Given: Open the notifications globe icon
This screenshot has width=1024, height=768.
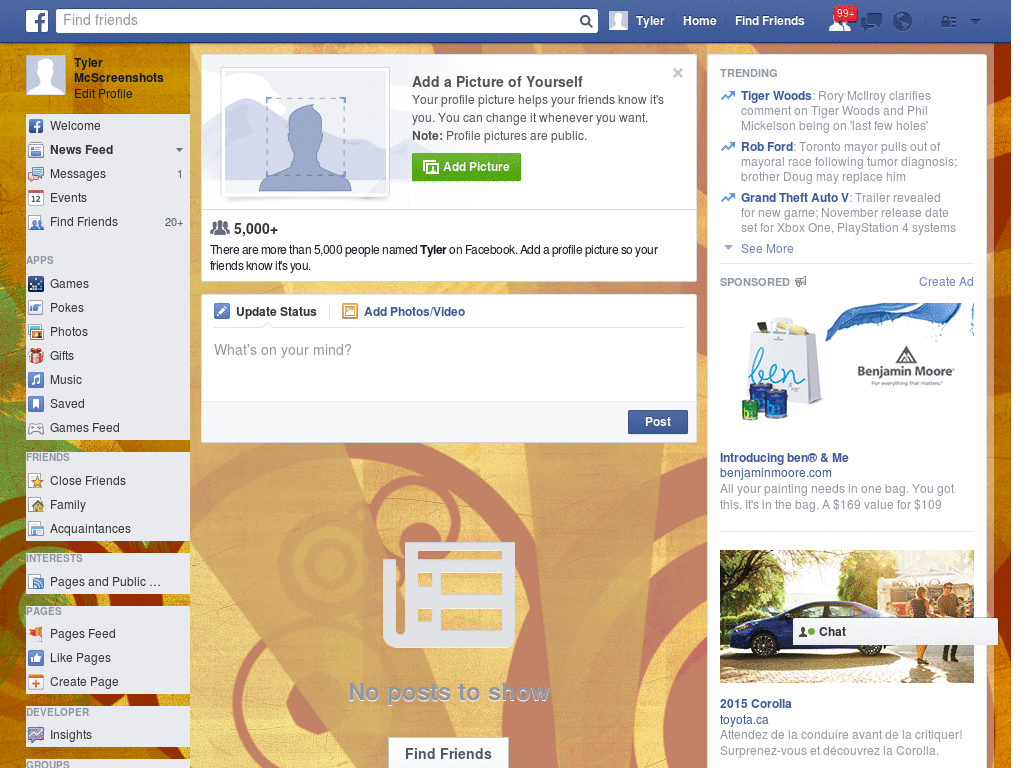Looking at the screenshot, I should [902, 22].
